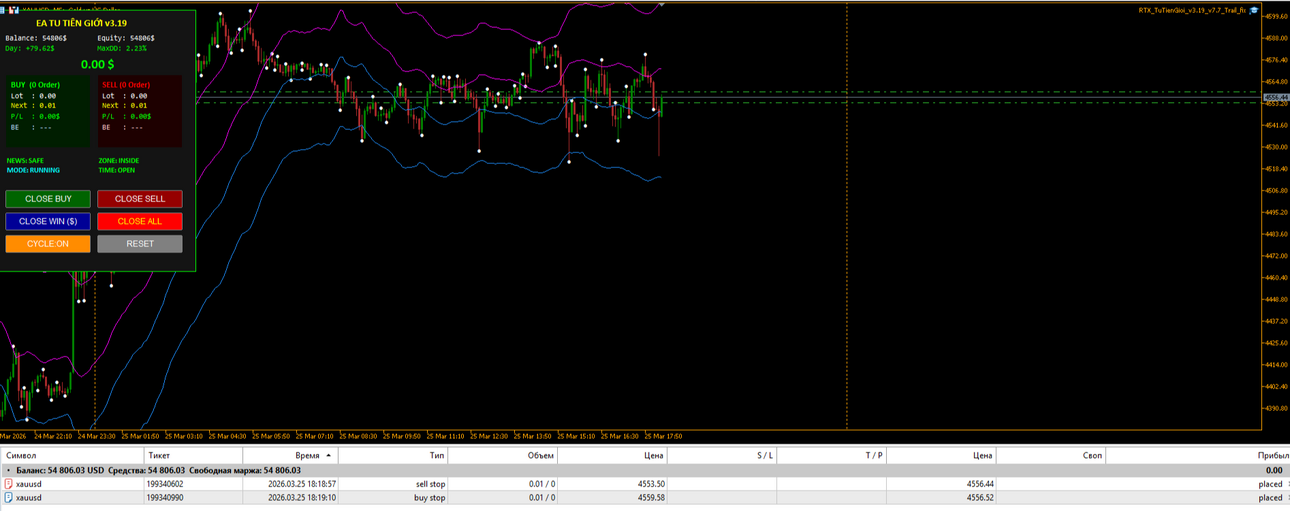The height and width of the screenshot is (511, 1290).
Task: Click the ZONE: INSIDE status text
Action: click(118, 160)
